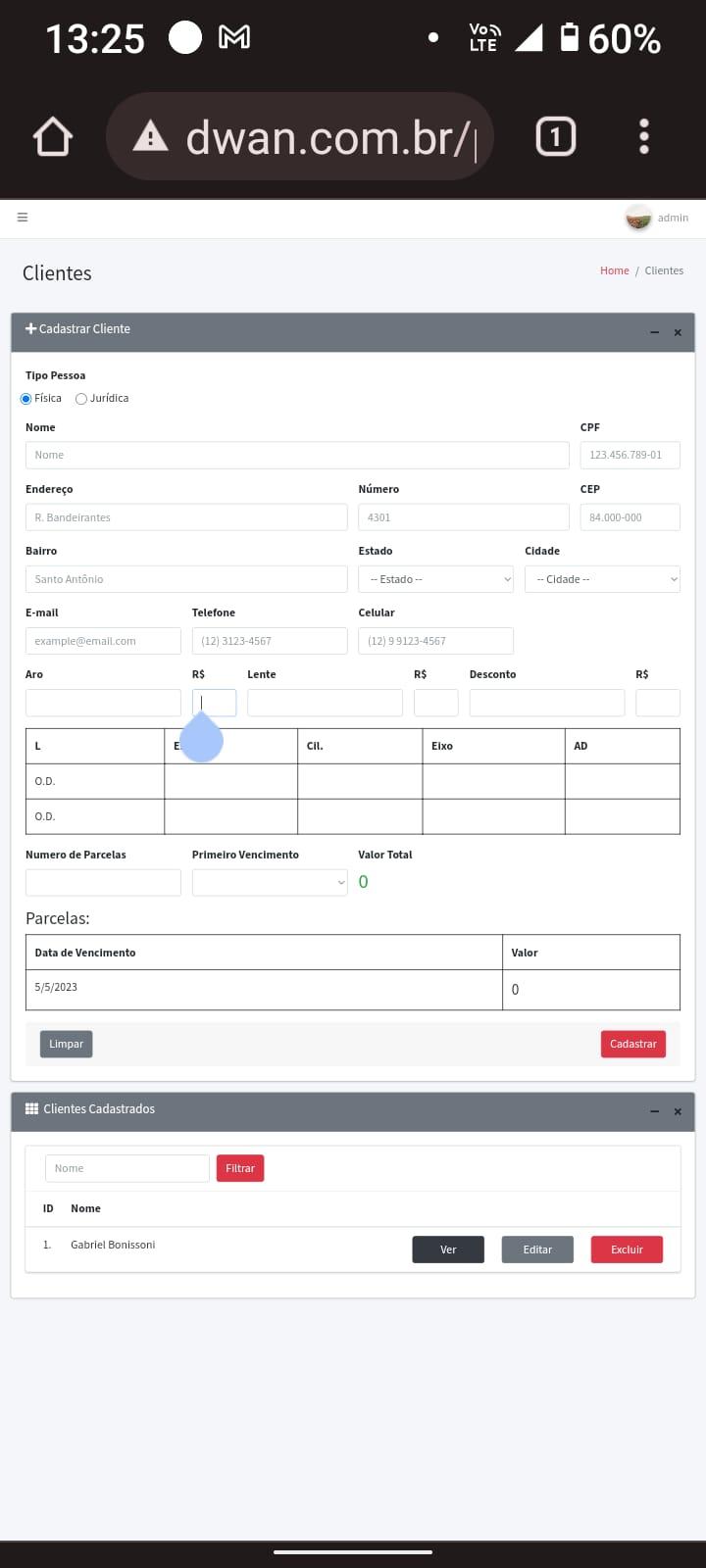Image resolution: width=706 pixels, height=1568 pixels.
Task: Focus the Número input field
Action: (x=464, y=517)
